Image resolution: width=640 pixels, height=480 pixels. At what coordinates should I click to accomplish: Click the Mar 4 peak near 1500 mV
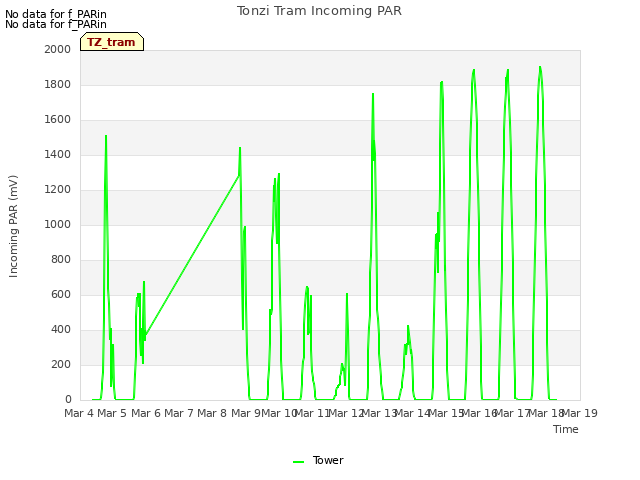click(106, 136)
